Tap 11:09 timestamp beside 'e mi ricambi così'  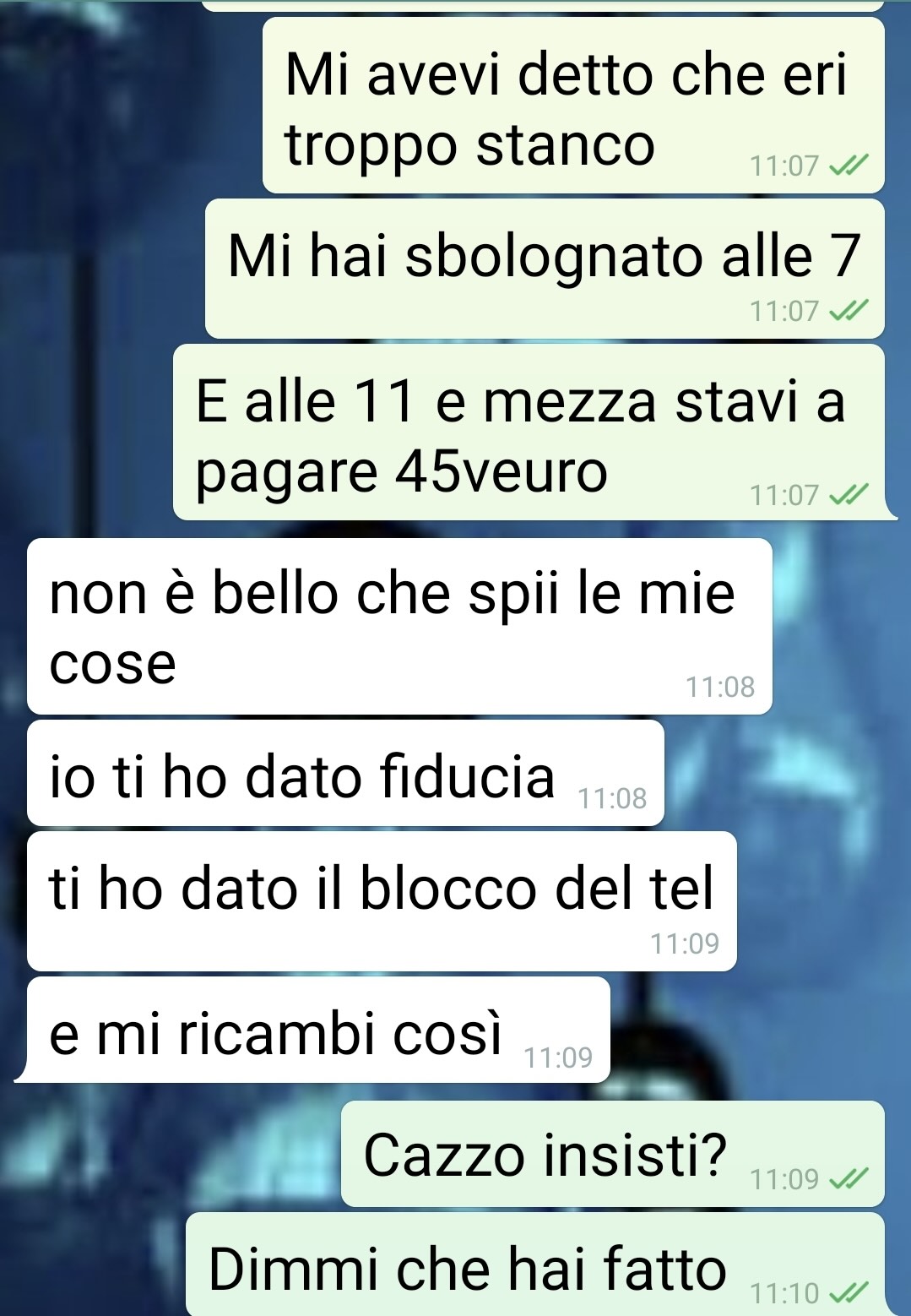point(558,1058)
